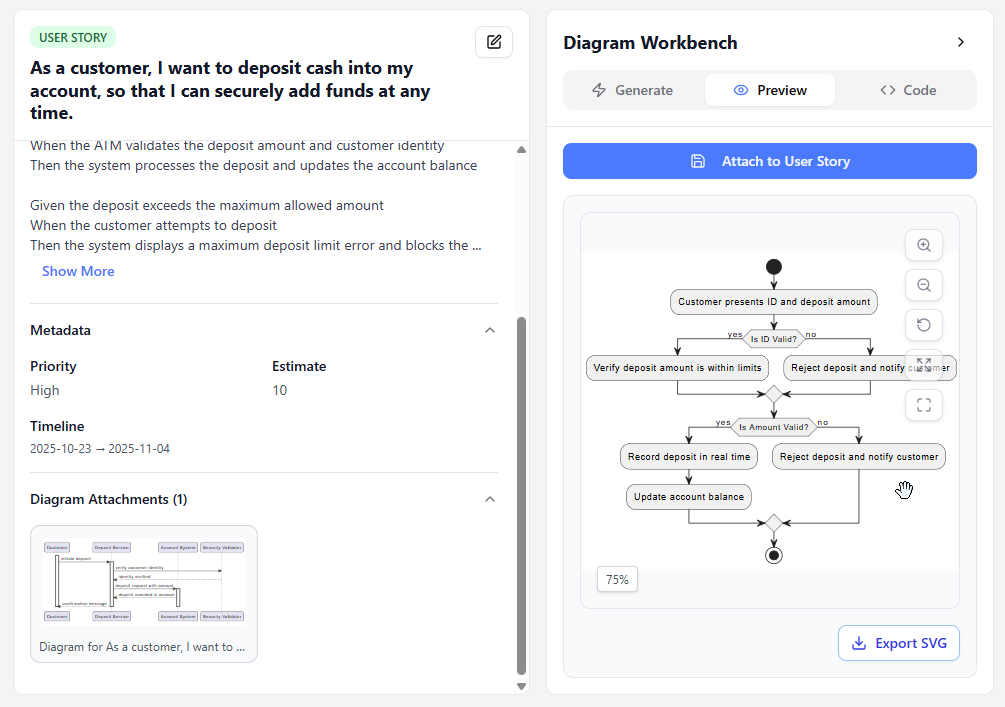The image size is (1005, 707).
Task: Select the lightning icon next to Generate
Action: (x=599, y=90)
